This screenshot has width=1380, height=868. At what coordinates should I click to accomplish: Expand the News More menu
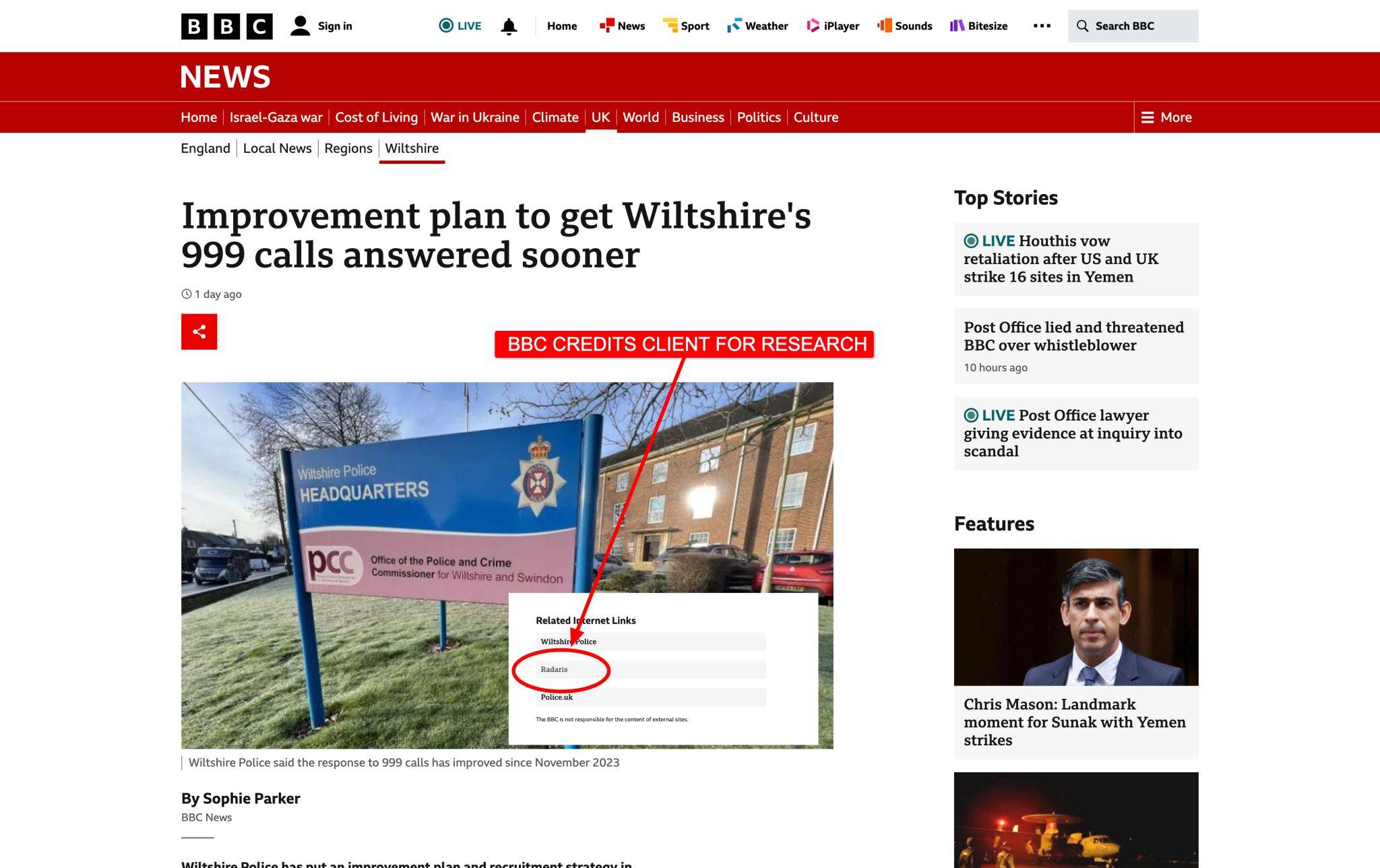pyautogui.click(x=1166, y=117)
